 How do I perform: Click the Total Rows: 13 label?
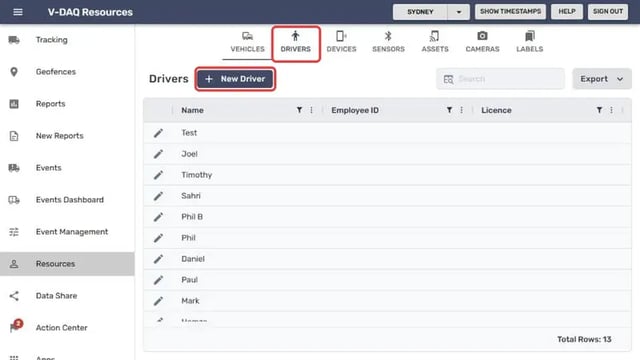coord(584,339)
